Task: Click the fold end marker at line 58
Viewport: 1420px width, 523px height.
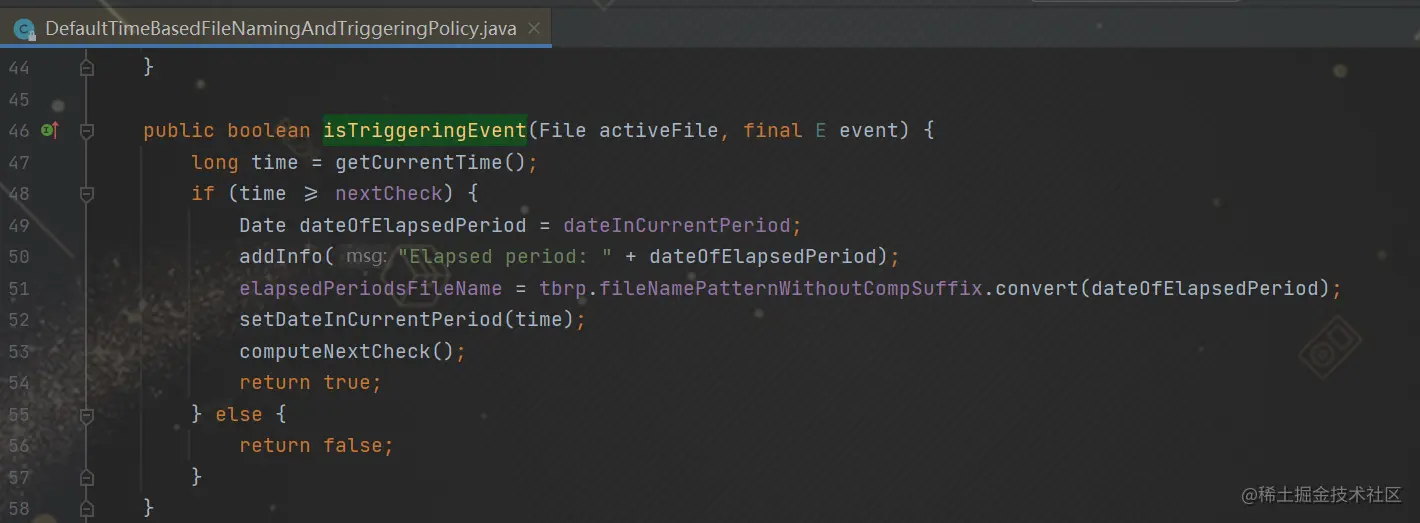Action: tap(87, 509)
